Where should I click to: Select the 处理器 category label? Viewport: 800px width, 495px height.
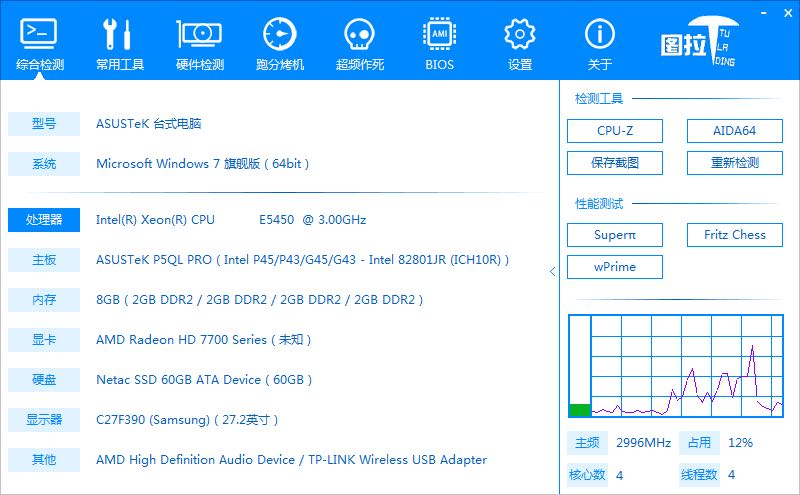point(44,220)
